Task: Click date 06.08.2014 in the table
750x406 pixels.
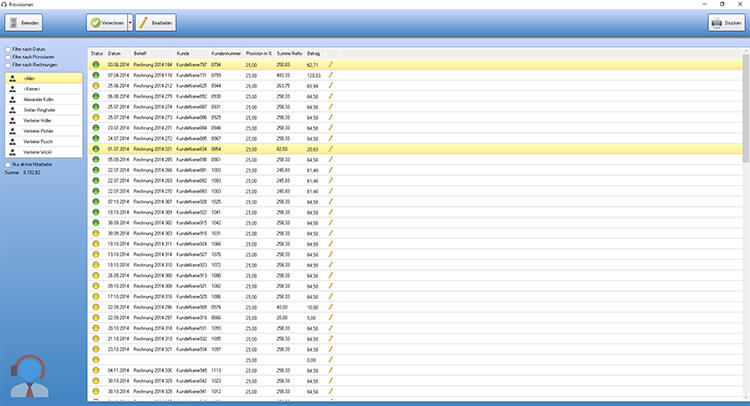Action: click(x=118, y=96)
